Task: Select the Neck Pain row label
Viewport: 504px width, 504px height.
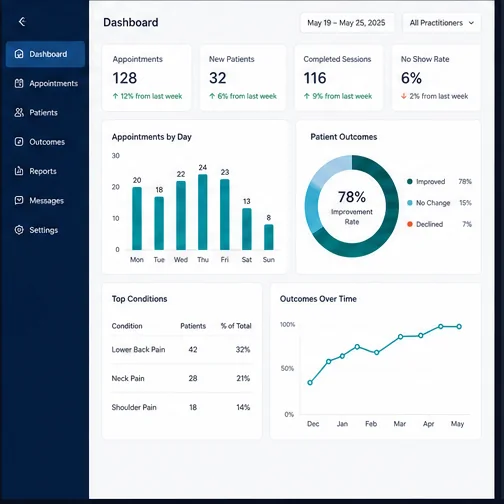Action: coord(128,378)
